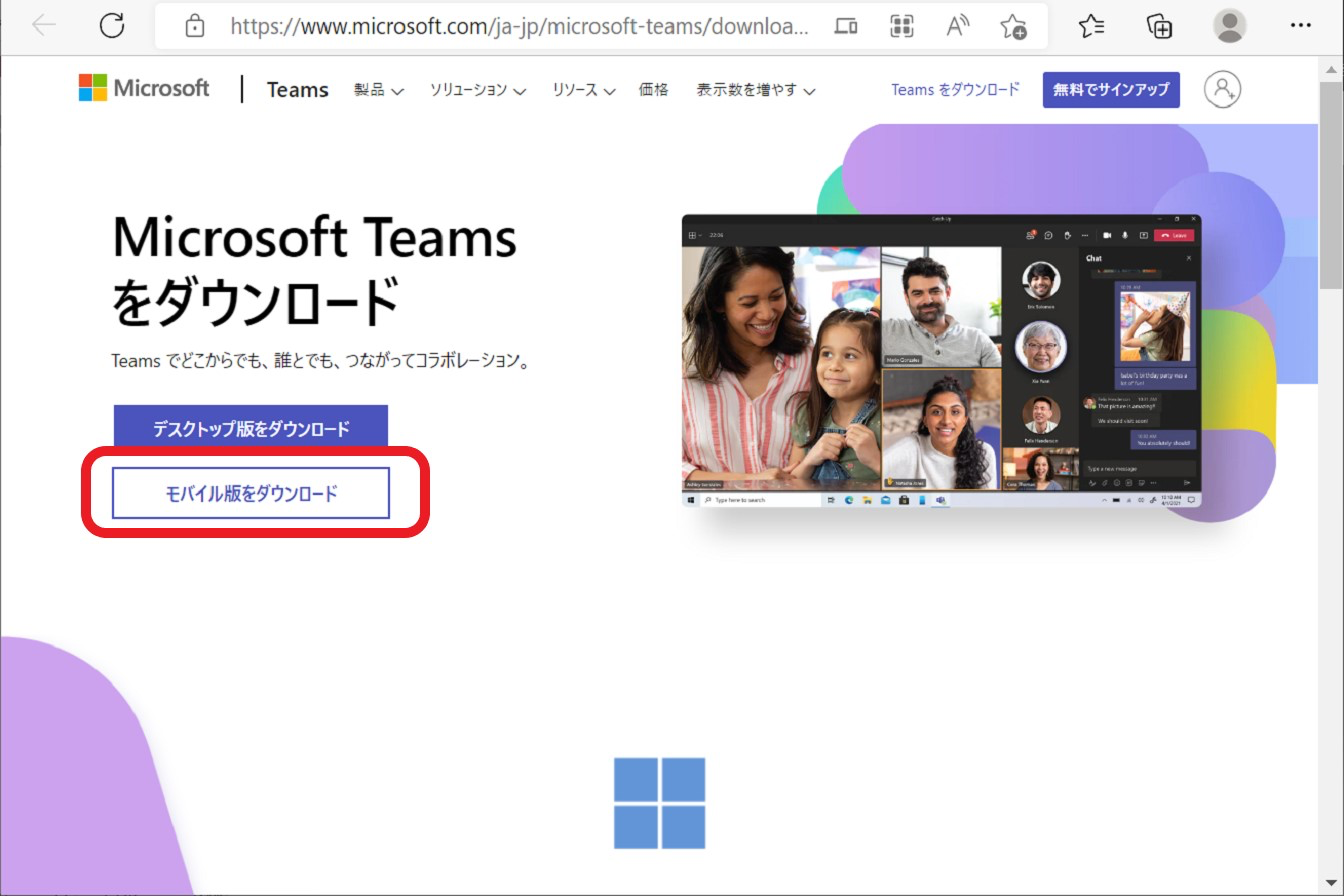Add this page to favorites
Image resolution: width=1344 pixels, height=896 pixels.
pos(1012,26)
